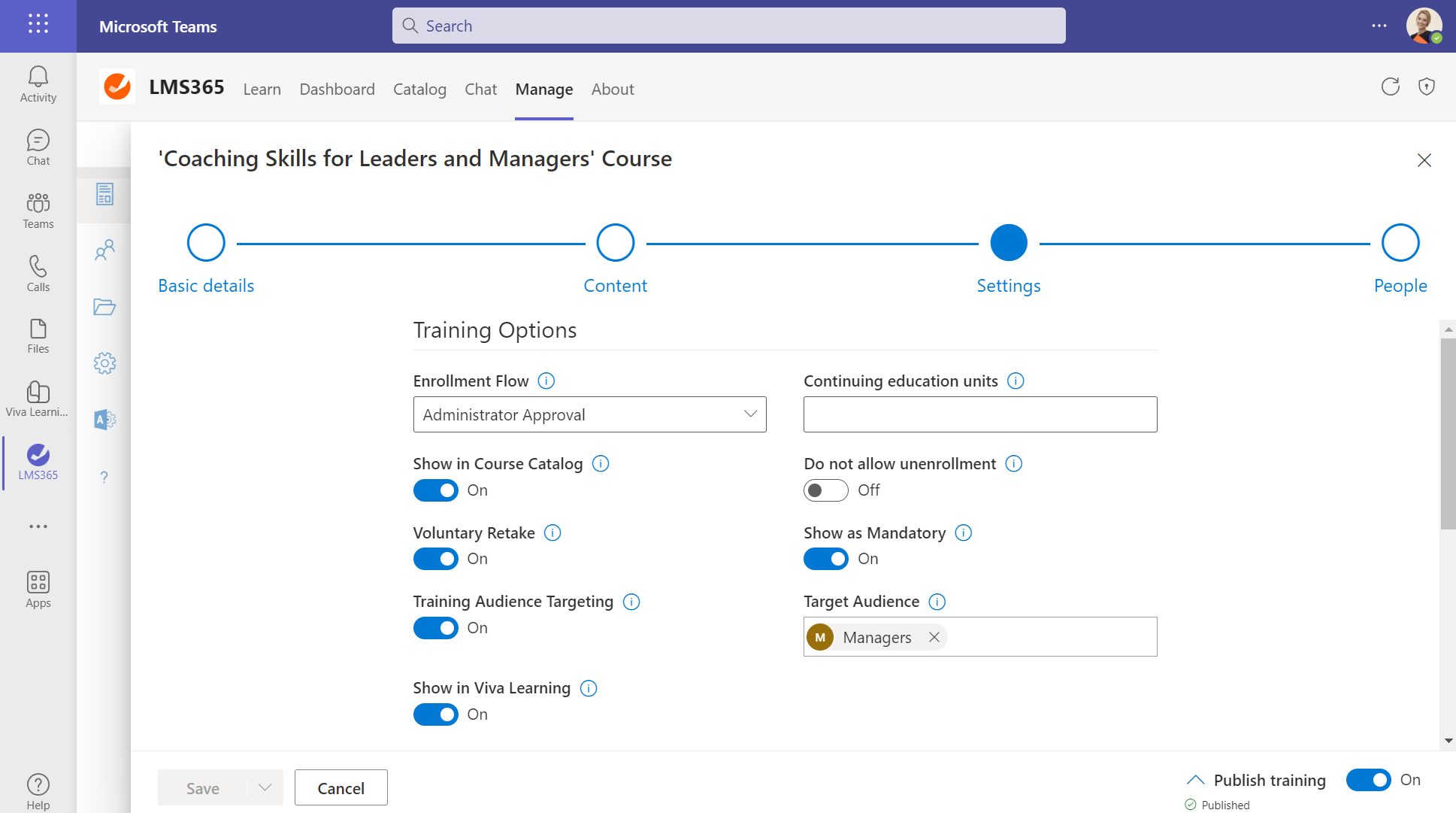This screenshot has width=1456, height=813.
Task: Open the training management list icon
Action: pos(104,194)
